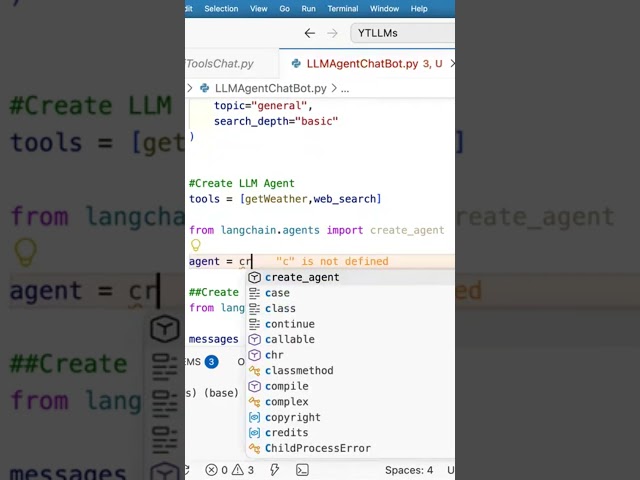Screen dimensions: 640x480
Task: Open the Terminal menu
Action: pos(342,9)
